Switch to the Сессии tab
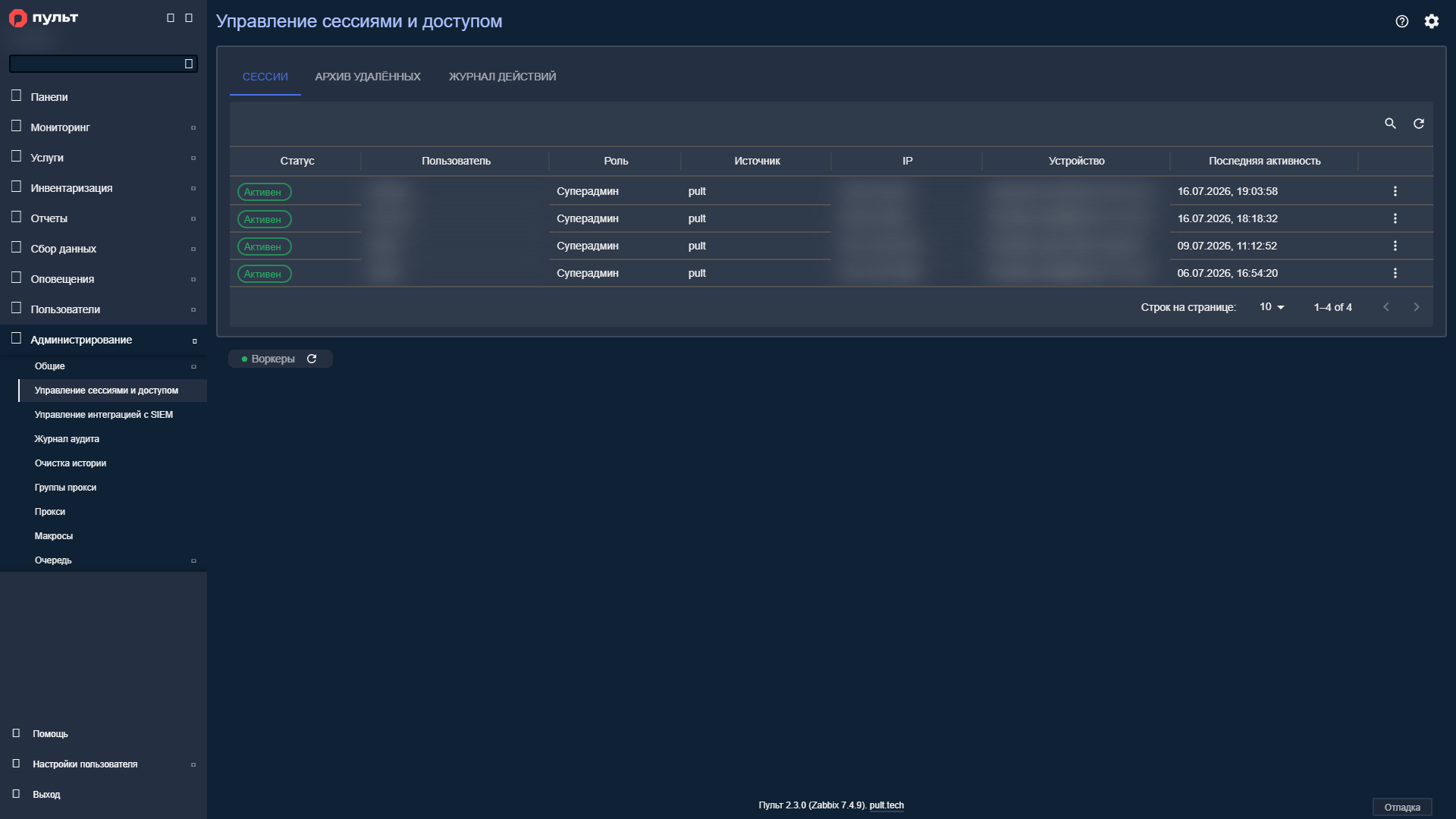 265,77
